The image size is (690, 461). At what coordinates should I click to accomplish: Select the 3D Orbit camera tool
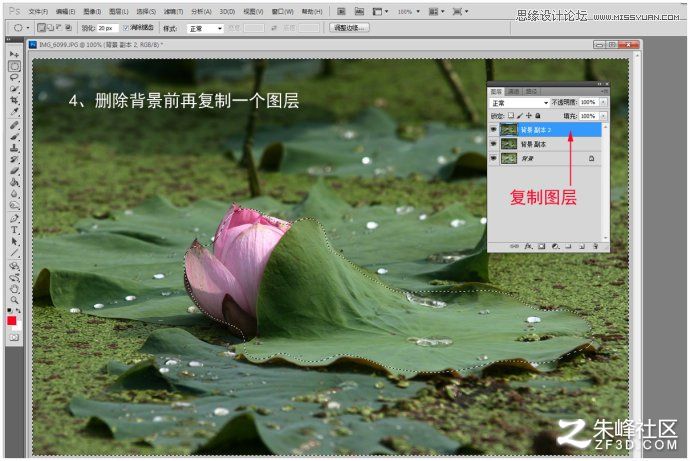14,278
